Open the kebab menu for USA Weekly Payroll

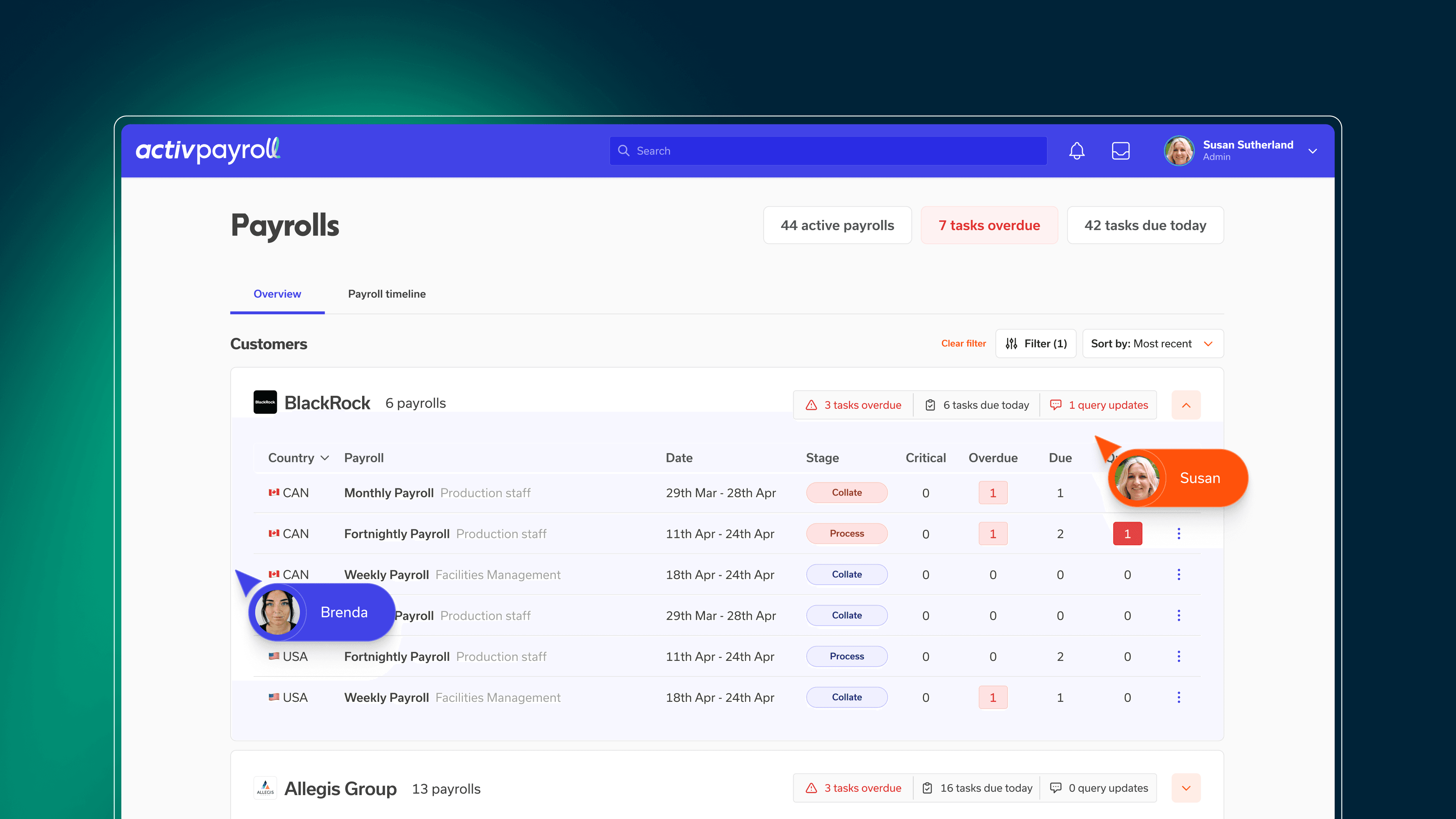tap(1178, 698)
